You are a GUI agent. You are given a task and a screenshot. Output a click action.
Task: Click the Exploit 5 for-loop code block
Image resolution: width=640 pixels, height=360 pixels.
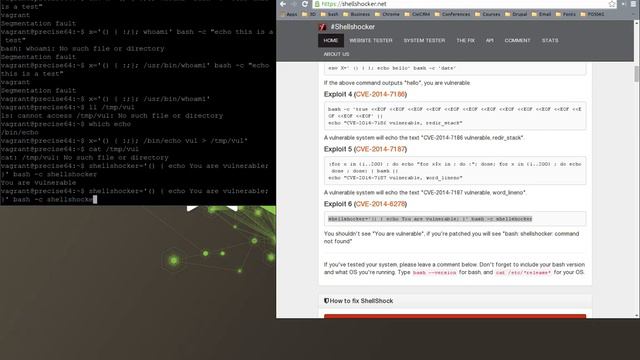click(455, 171)
